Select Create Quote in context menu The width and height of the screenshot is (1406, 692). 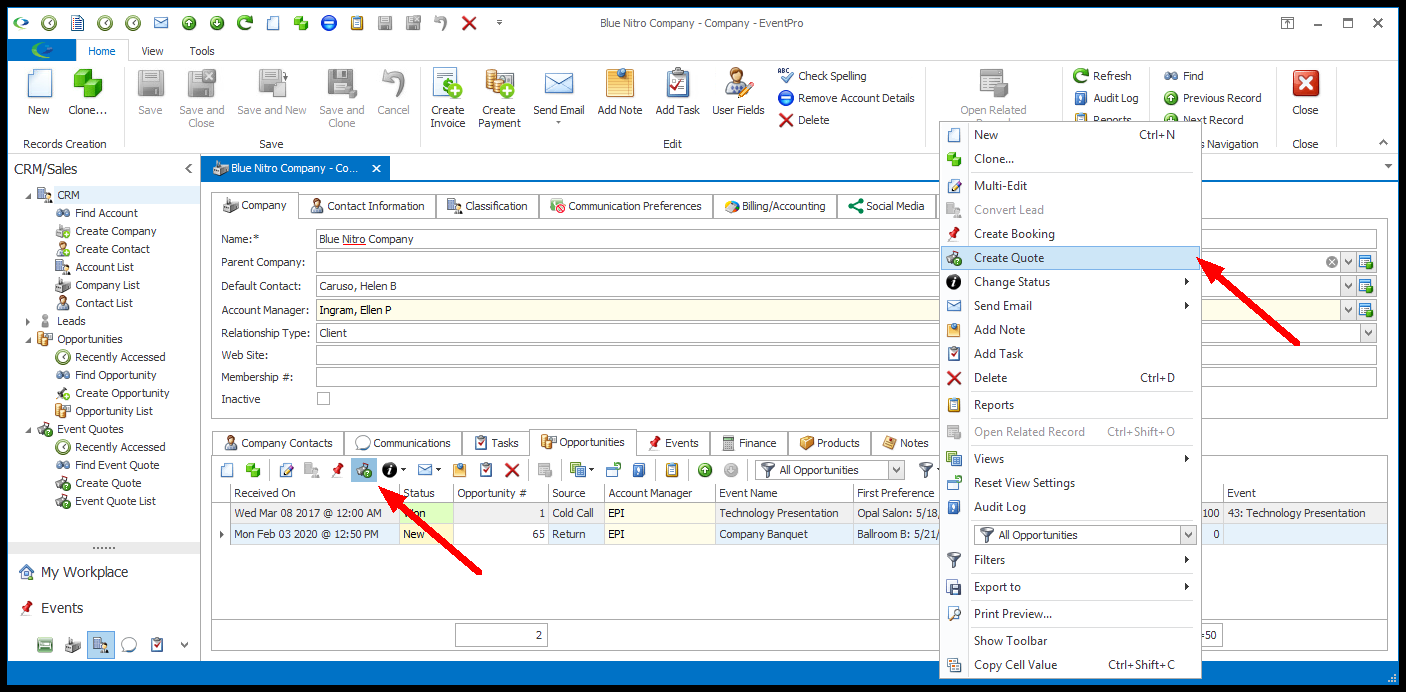[x=1070, y=258]
